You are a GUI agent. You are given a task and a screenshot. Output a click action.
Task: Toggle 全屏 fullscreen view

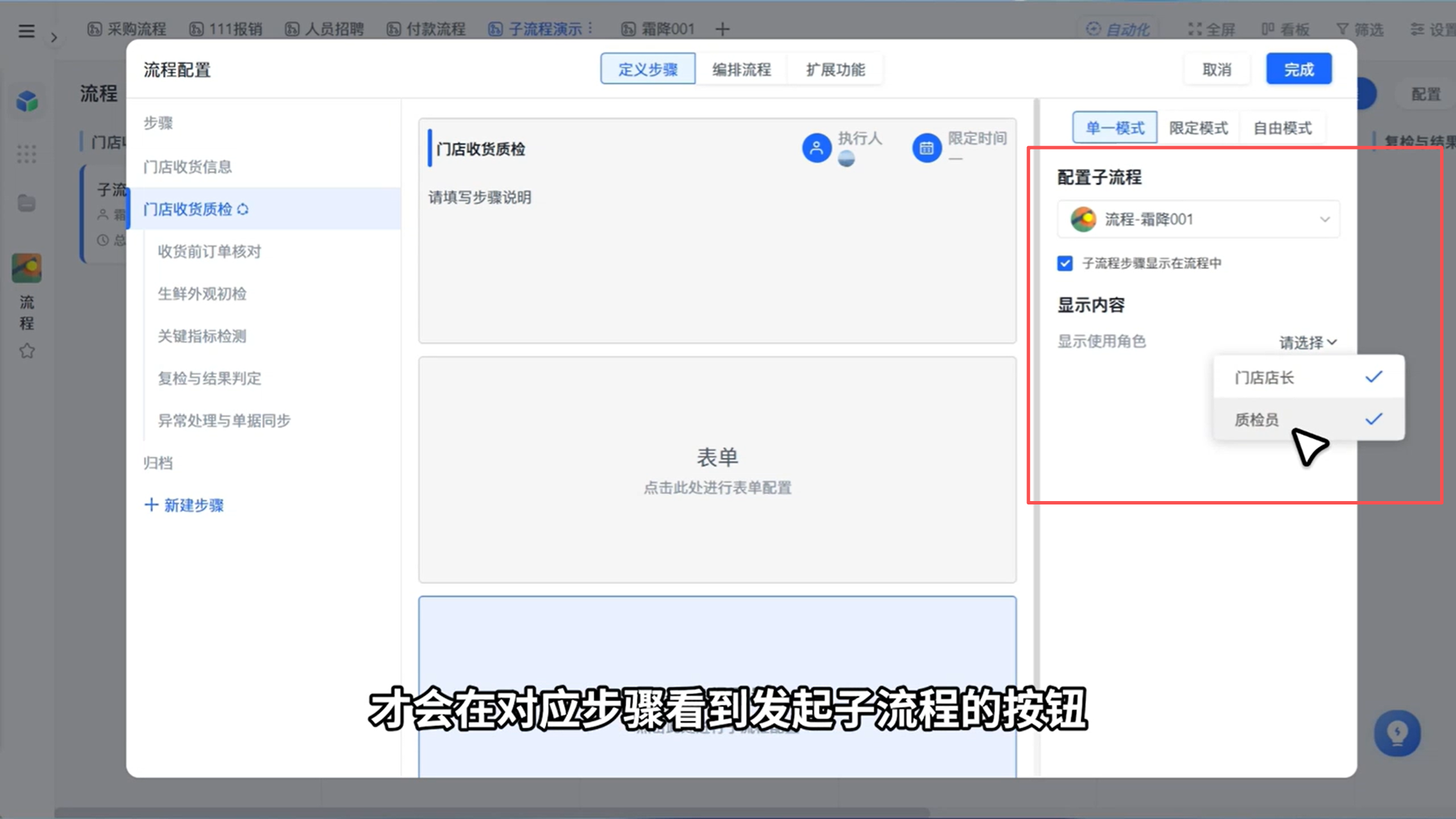coord(1212,29)
